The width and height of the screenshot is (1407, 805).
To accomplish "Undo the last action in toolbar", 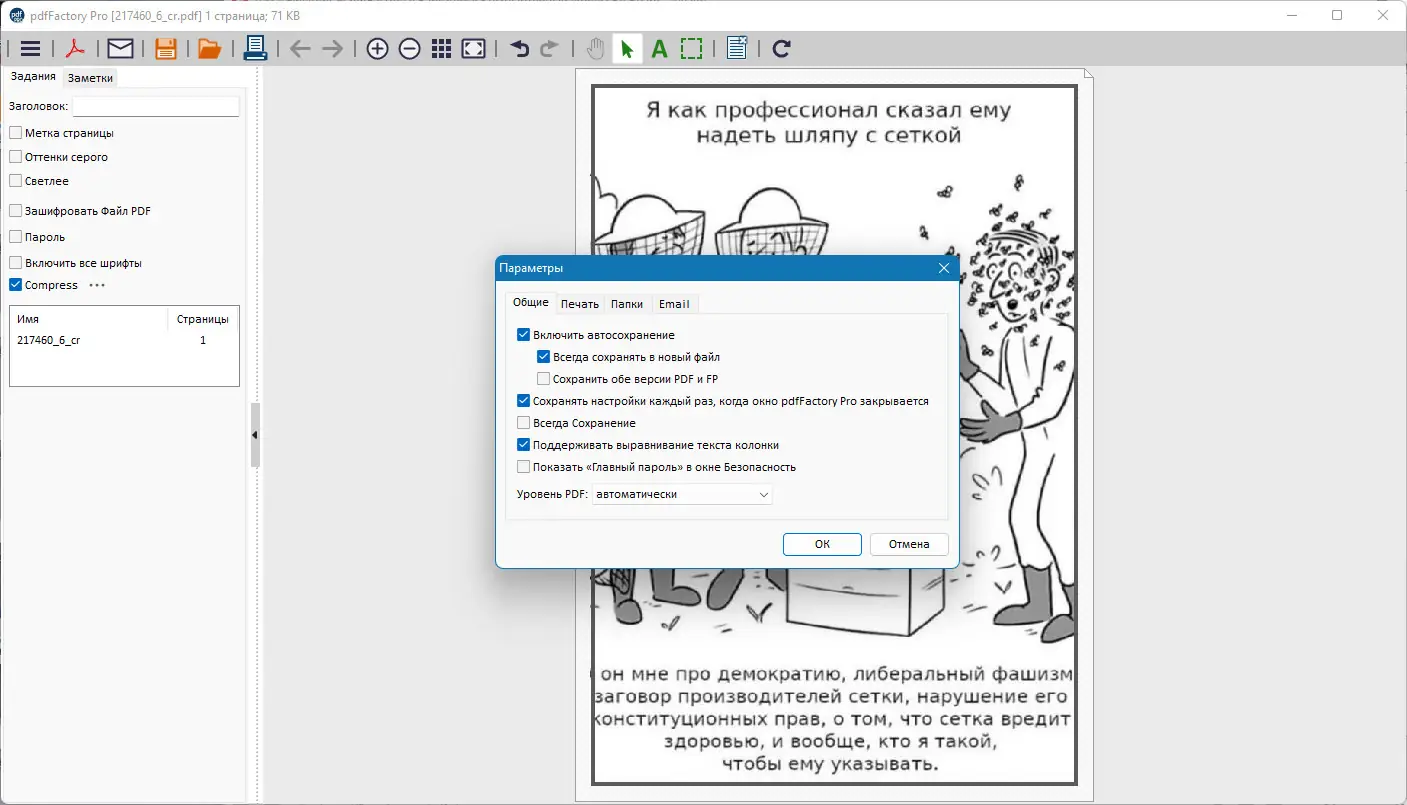I will 519,49.
